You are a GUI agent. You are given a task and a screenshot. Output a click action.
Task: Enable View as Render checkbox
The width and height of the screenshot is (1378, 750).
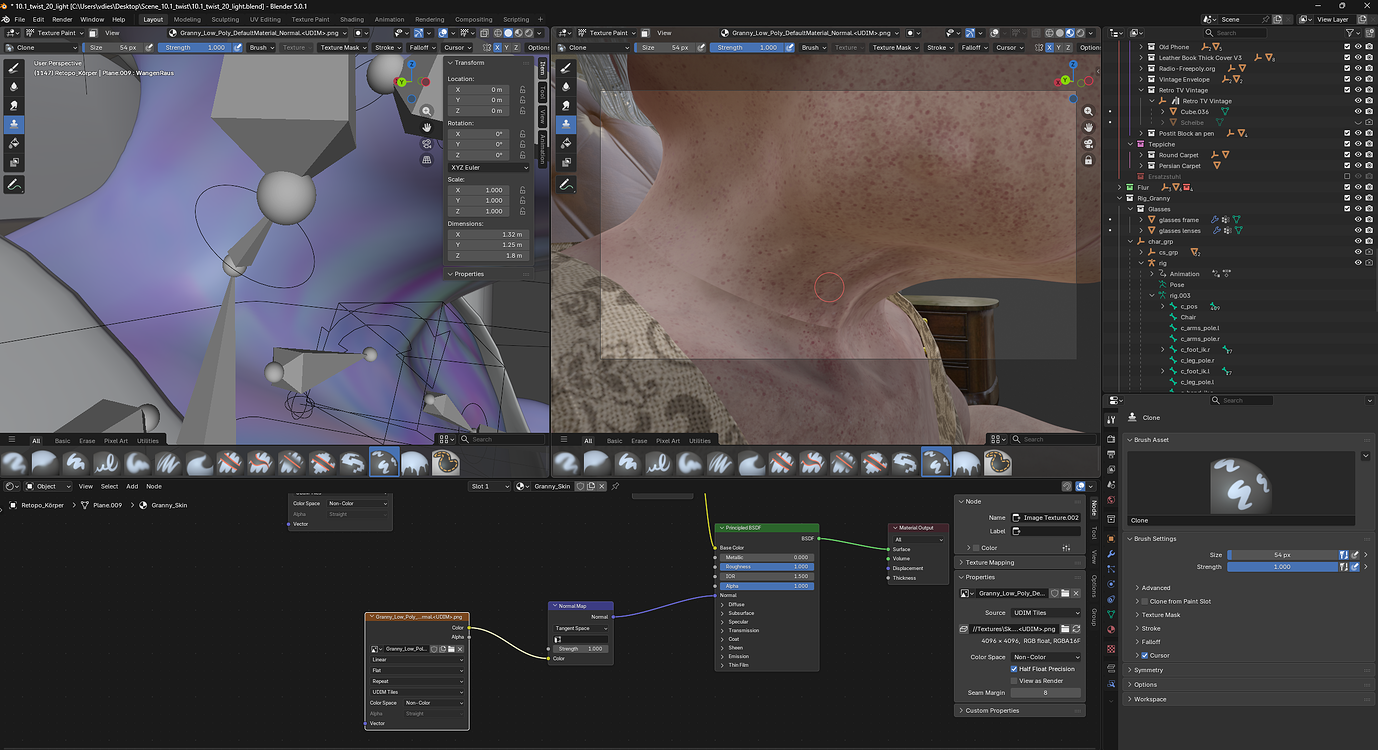coord(1014,681)
